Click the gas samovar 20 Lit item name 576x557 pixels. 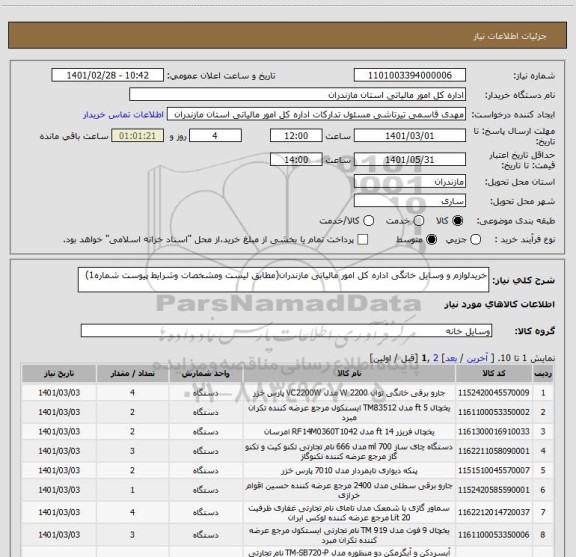[x=349, y=513]
